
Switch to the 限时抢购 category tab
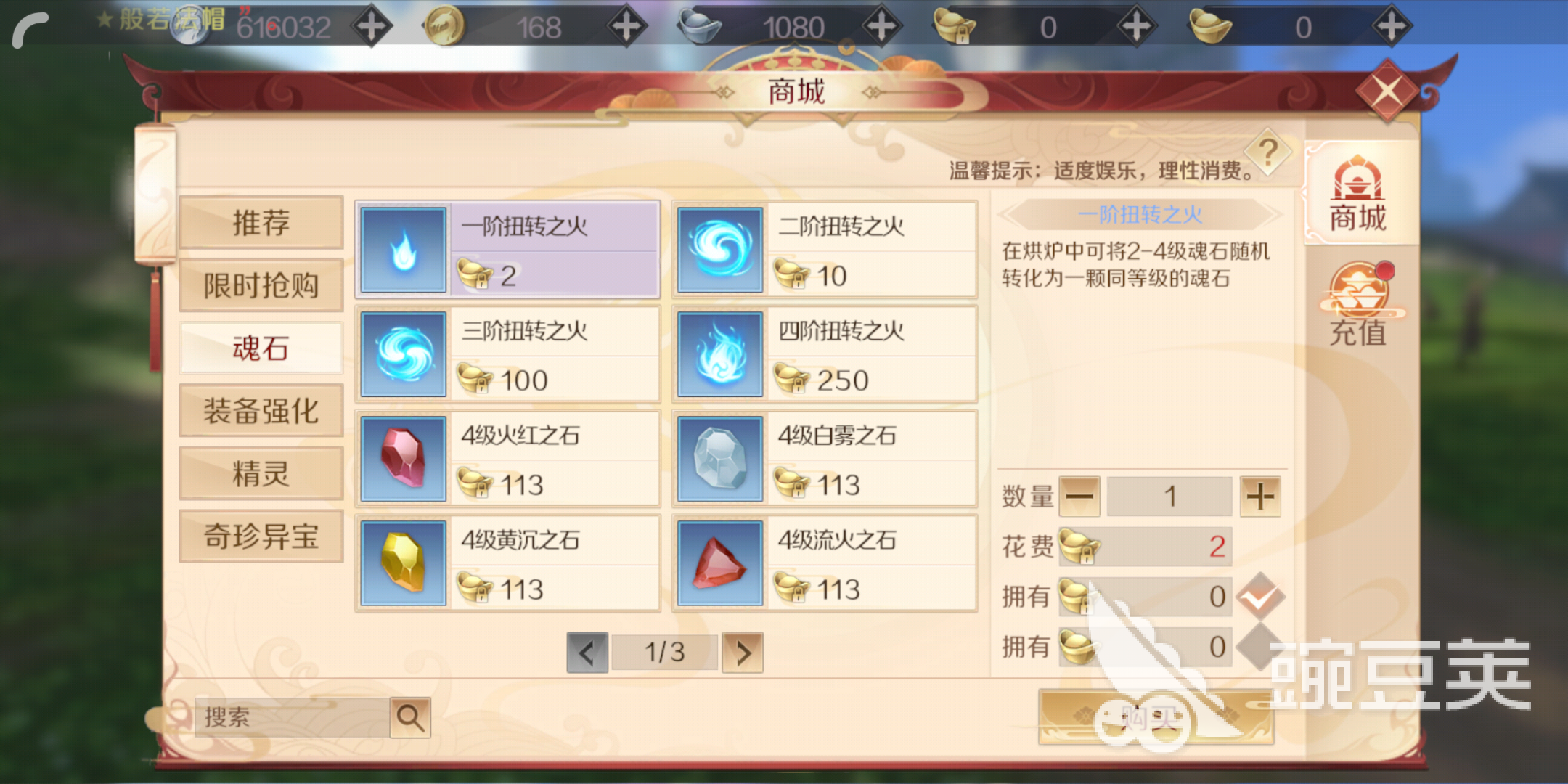click(x=261, y=285)
